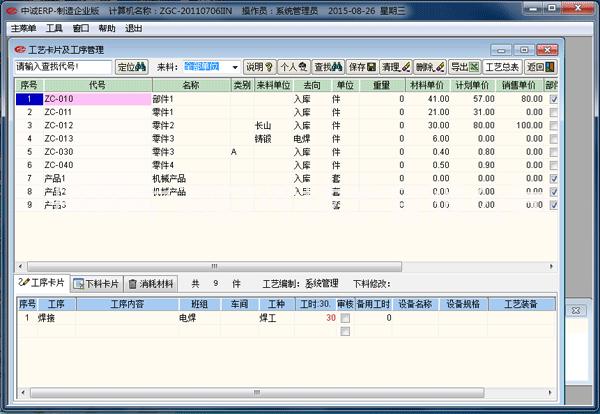The width and height of the screenshot is (600, 414).
Task: Open the 说明 help button
Action: point(259,67)
